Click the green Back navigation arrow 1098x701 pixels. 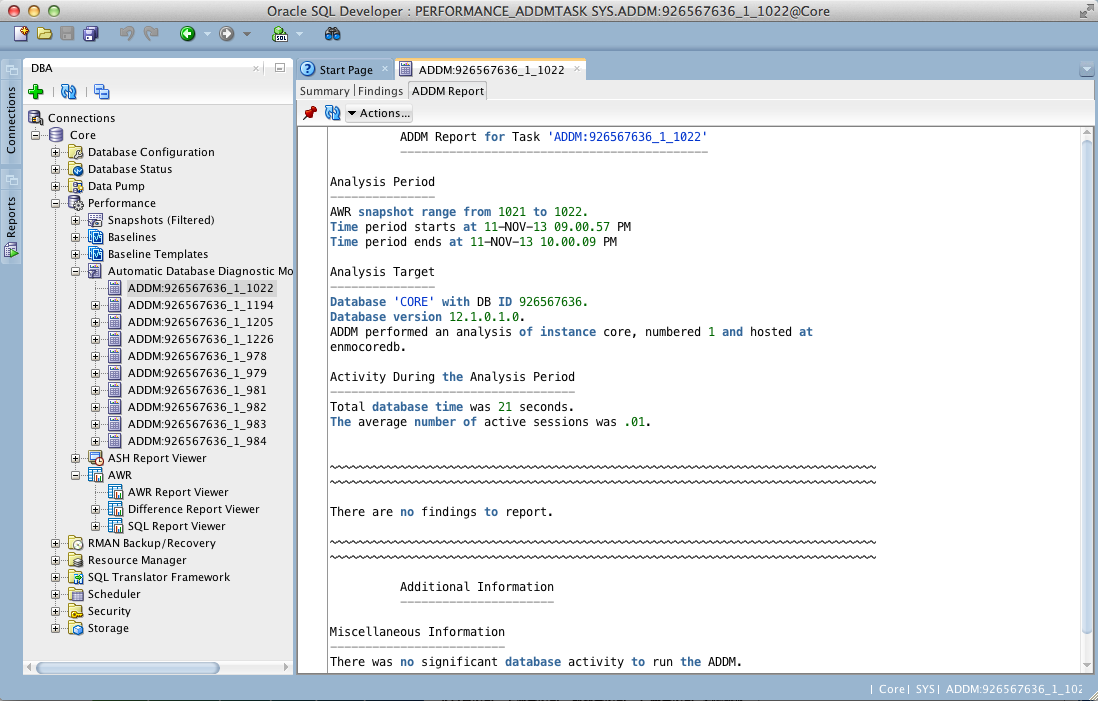pos(187,34)
